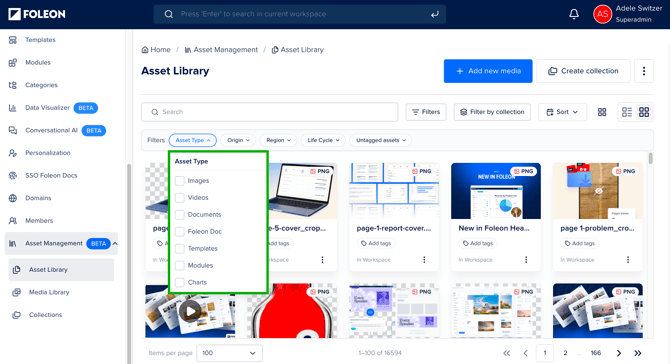The image size is (670, 364).
Task: Check the Images asset type
Action: click(180, 181)
